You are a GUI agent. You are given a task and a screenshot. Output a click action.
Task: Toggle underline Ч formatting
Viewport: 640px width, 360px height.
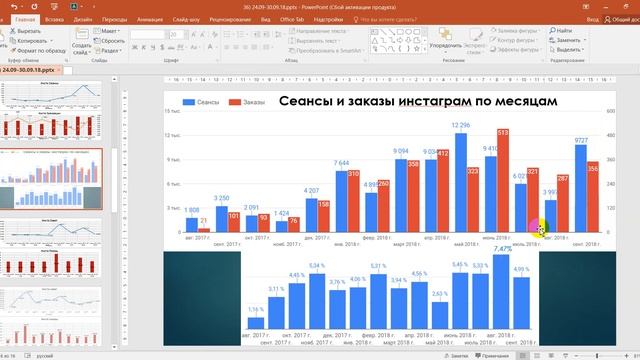click(x=153, y=47)
